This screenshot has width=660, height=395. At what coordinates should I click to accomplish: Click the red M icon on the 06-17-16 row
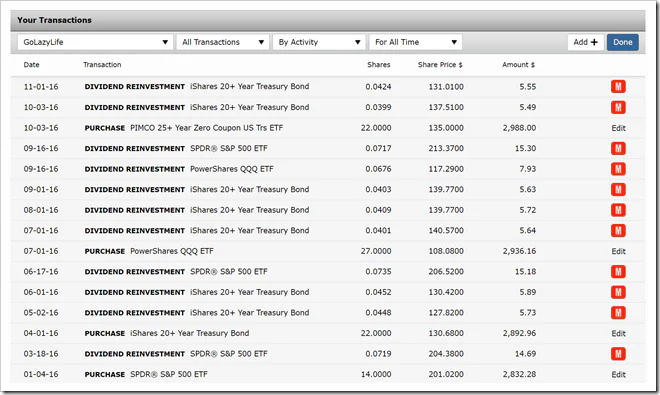[618, 272]
